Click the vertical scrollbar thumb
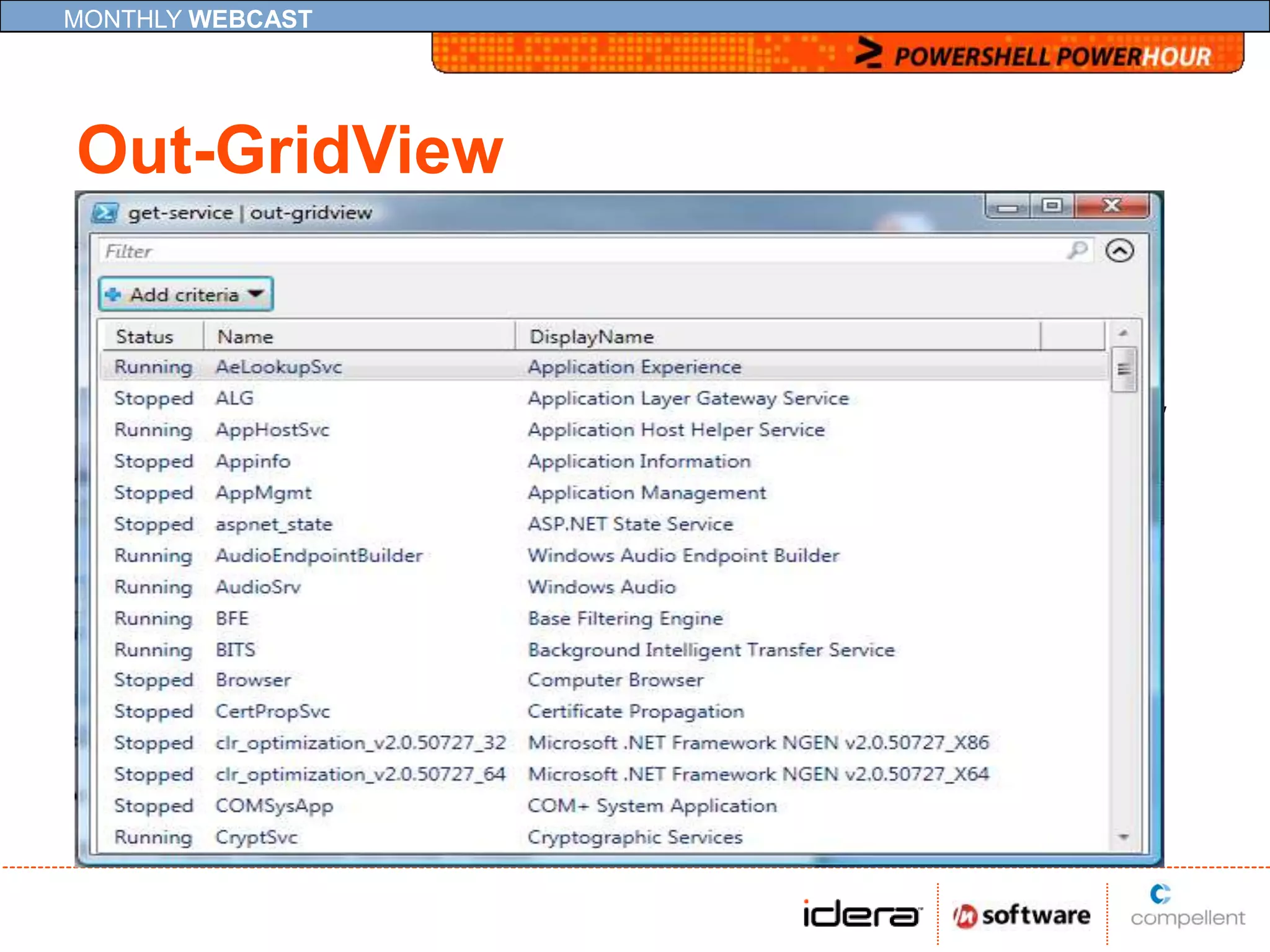This screenshot has height=952, width=1270. pyautogui.click(x=1124, y=369)
